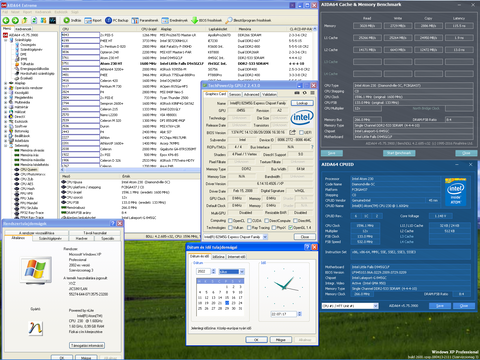Toggle the DirectML checkbox in GPU-Z
This screenshot has width=480, height=360.
[295, 221]
